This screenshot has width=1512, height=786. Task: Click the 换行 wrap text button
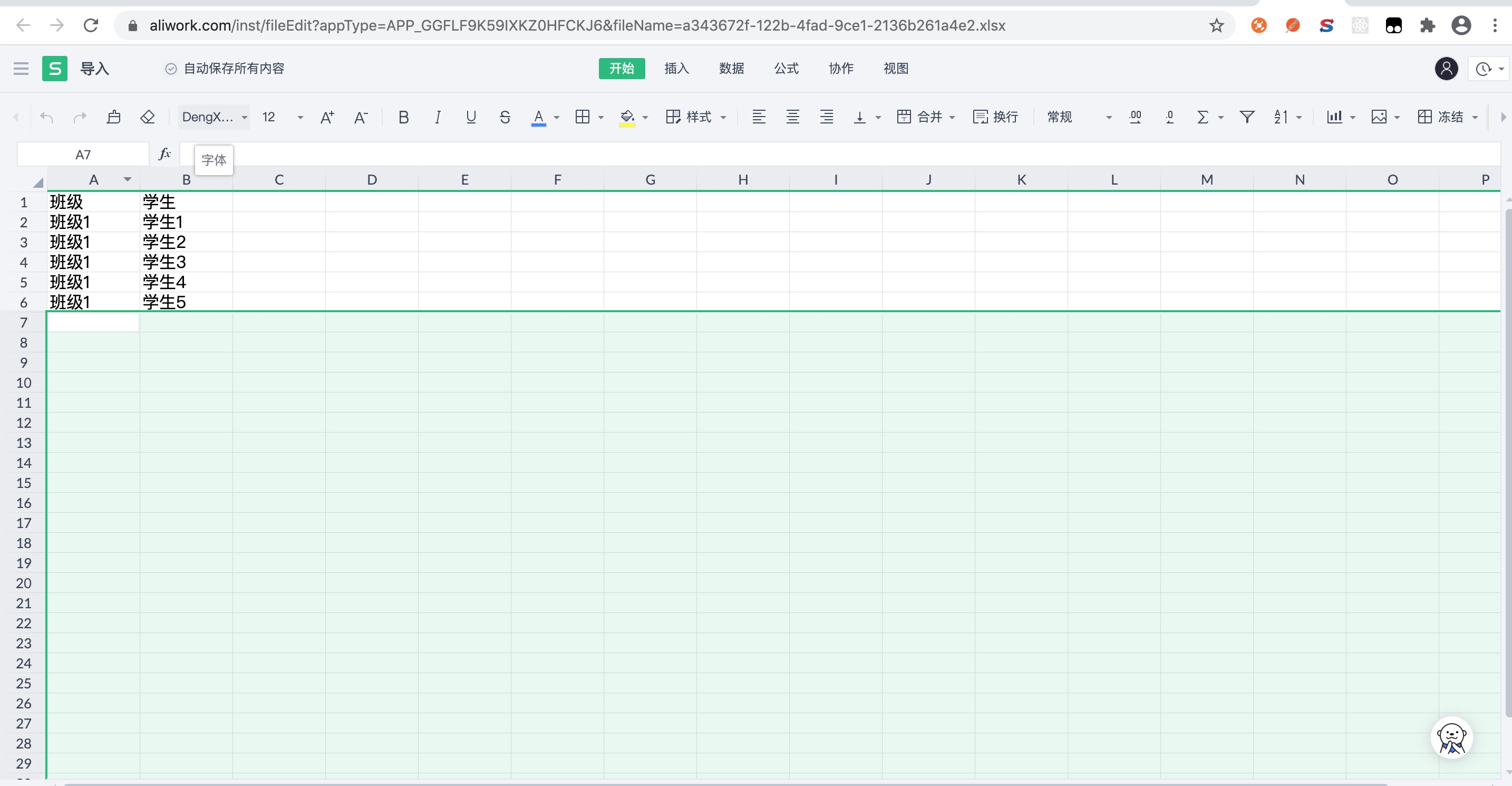995,117
